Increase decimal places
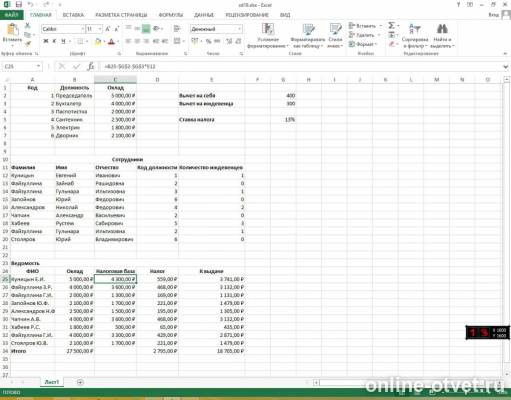 coord(229,41)
